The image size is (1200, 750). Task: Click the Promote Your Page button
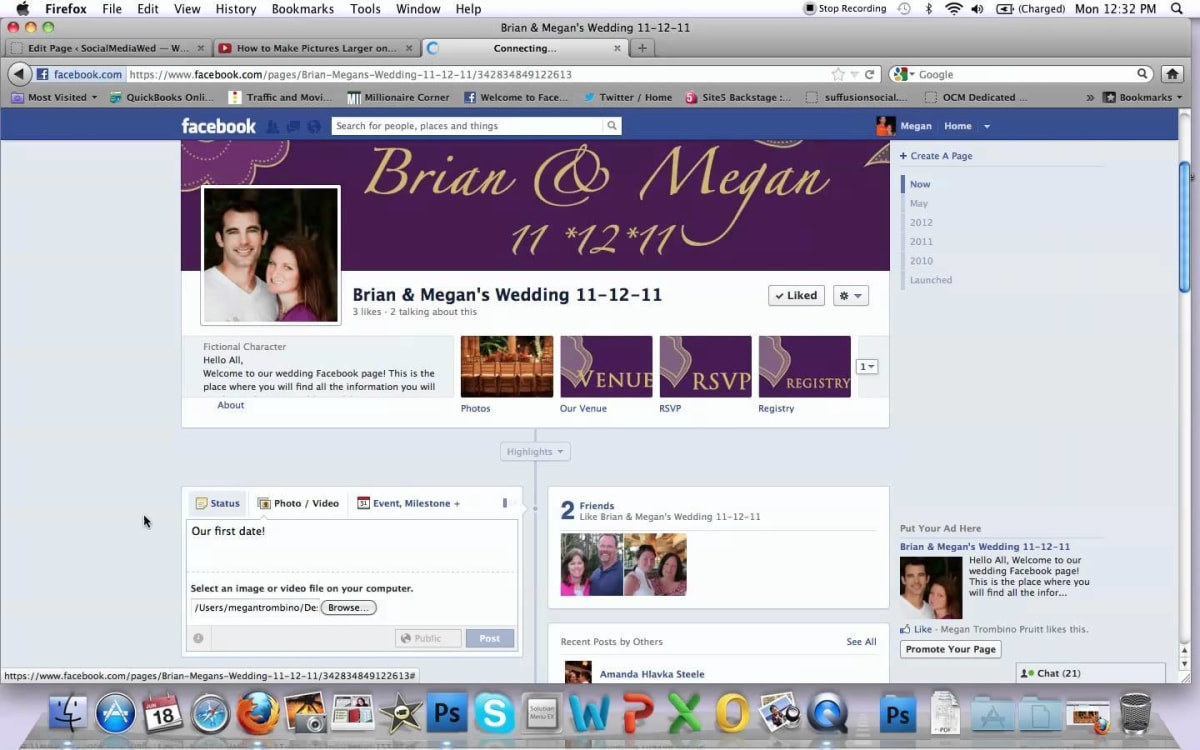tap(950, 649)
